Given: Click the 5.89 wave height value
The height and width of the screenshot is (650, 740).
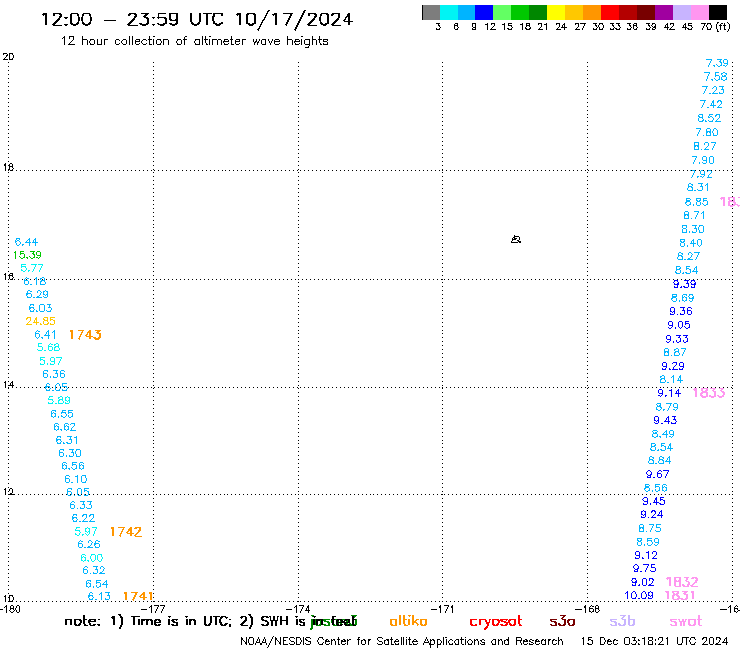Looking at the screenshot, I should click(59, 400).
